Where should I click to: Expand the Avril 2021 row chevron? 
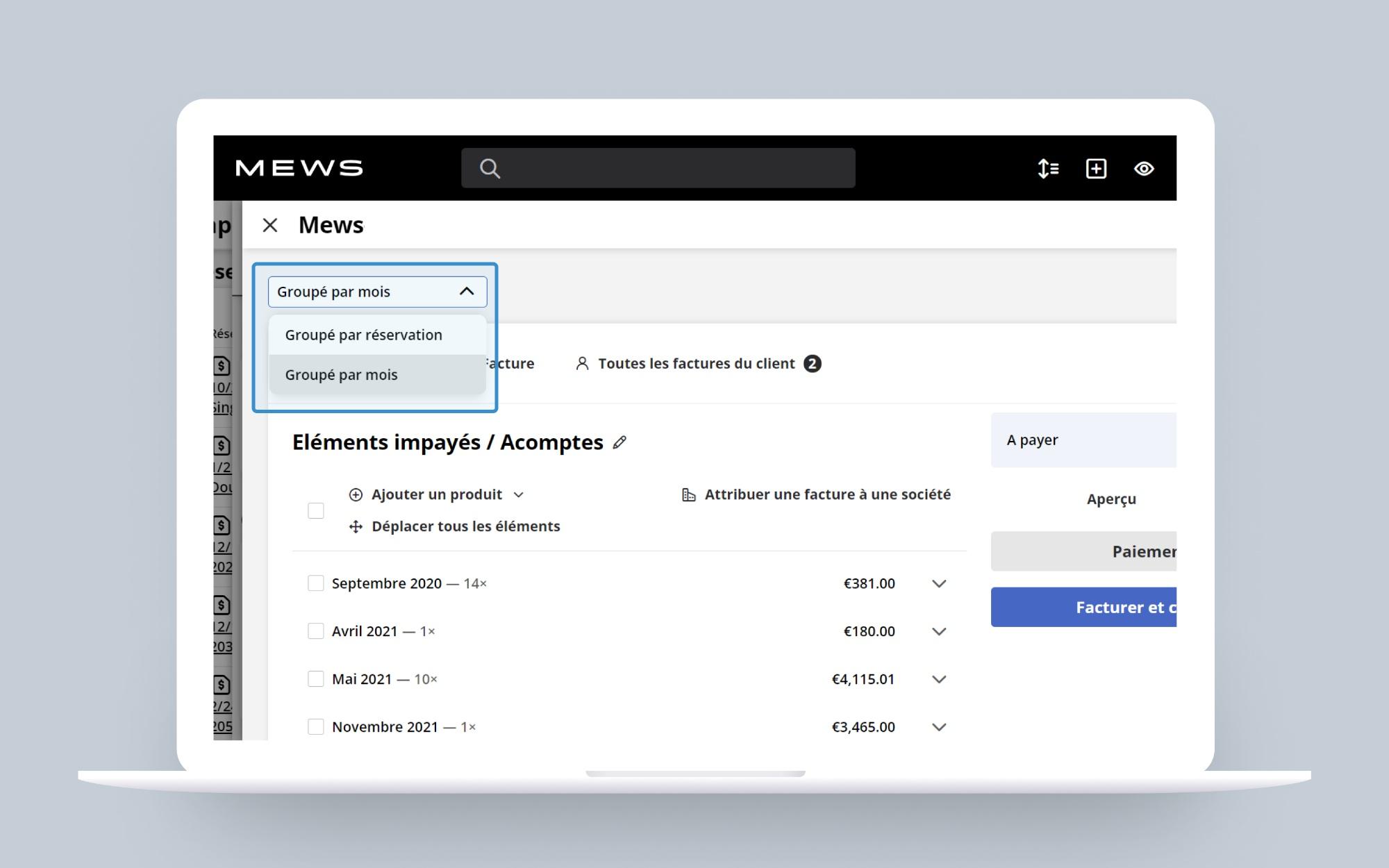939,631
